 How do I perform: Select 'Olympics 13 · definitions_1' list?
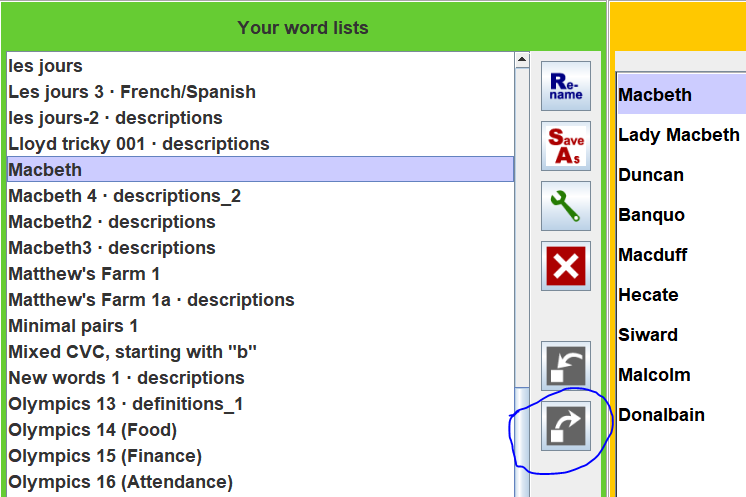coord(261,404)
